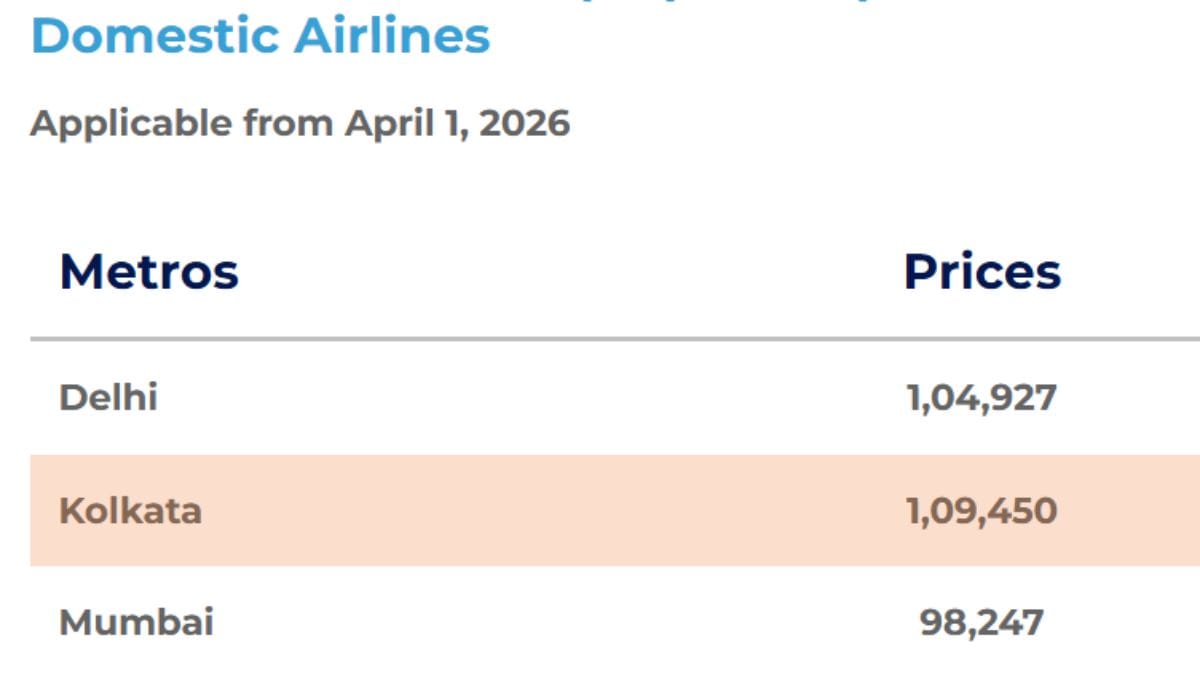1200x675 pixels.
Task: Click Delhi's price 1,04,927
Action: tap(981, 398)
